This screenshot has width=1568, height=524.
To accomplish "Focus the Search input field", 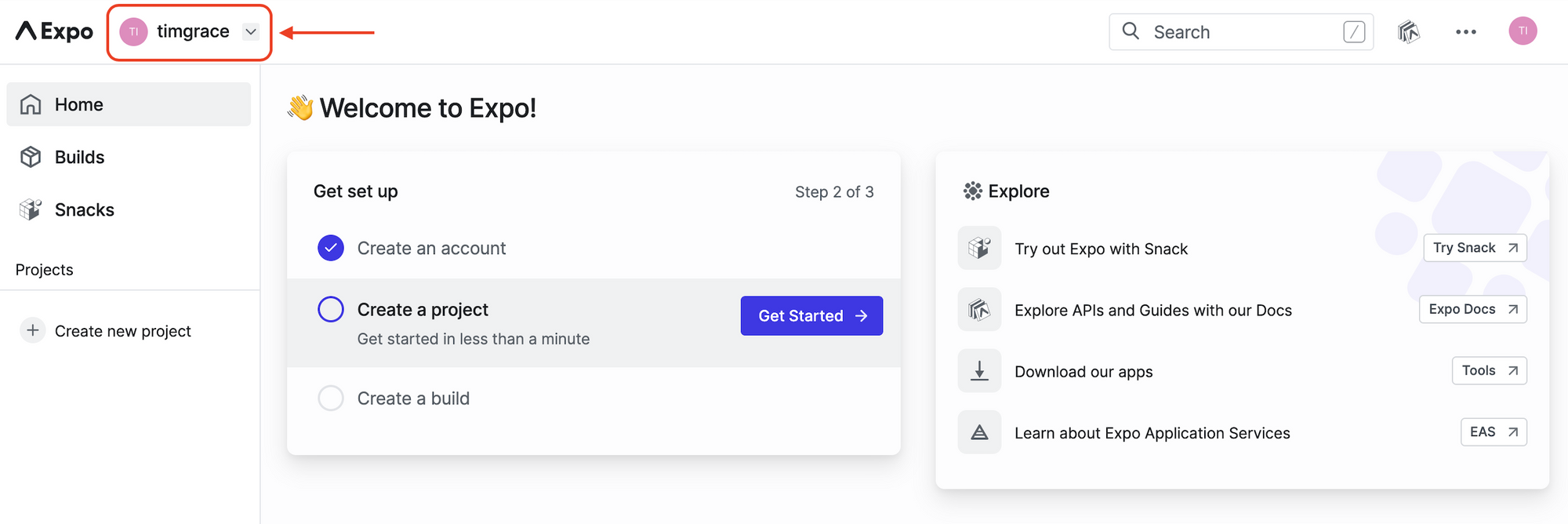I will click(x=1241, y=32).
